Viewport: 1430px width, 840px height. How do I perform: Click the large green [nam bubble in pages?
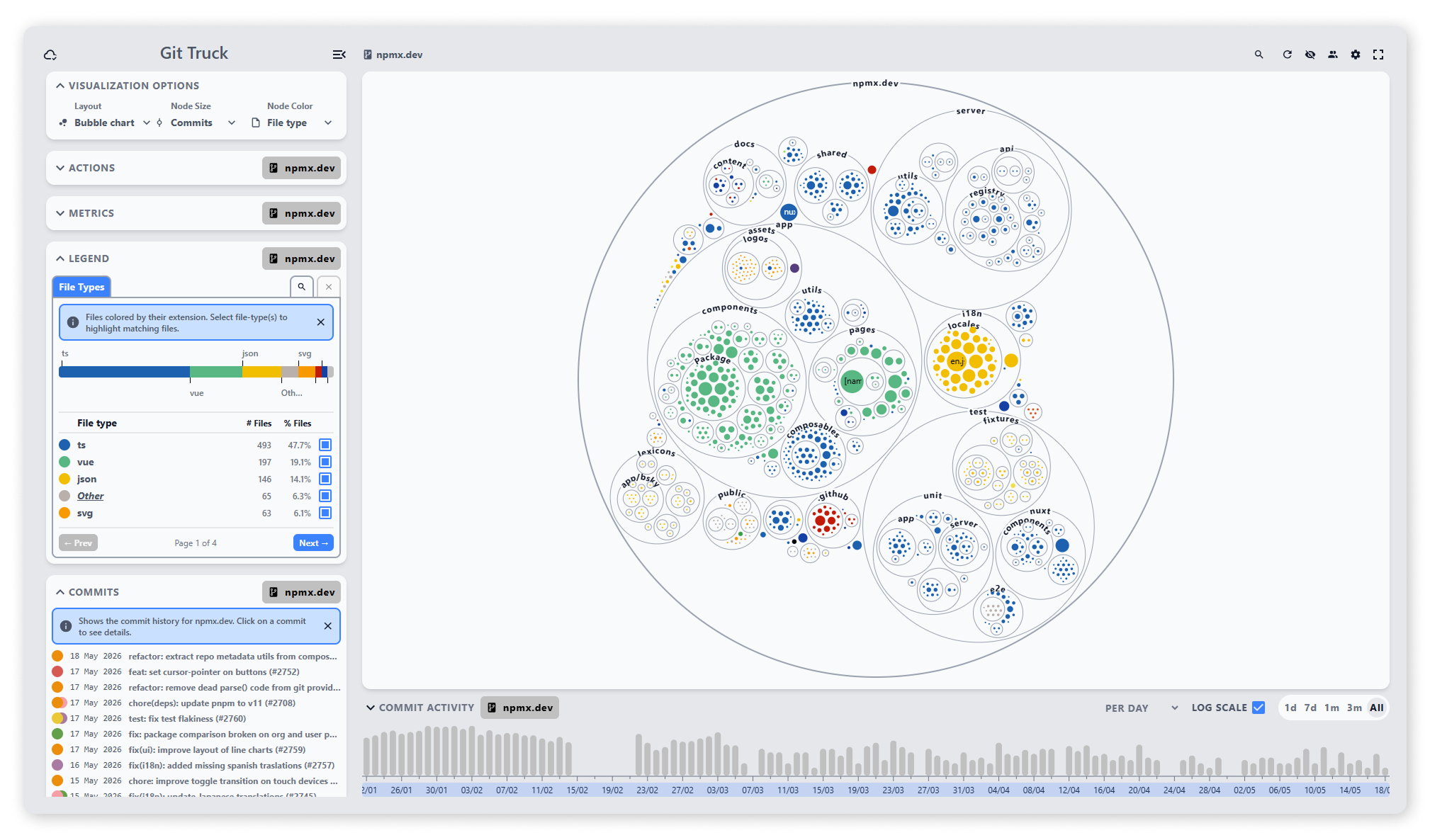click(x=852, y=381)
